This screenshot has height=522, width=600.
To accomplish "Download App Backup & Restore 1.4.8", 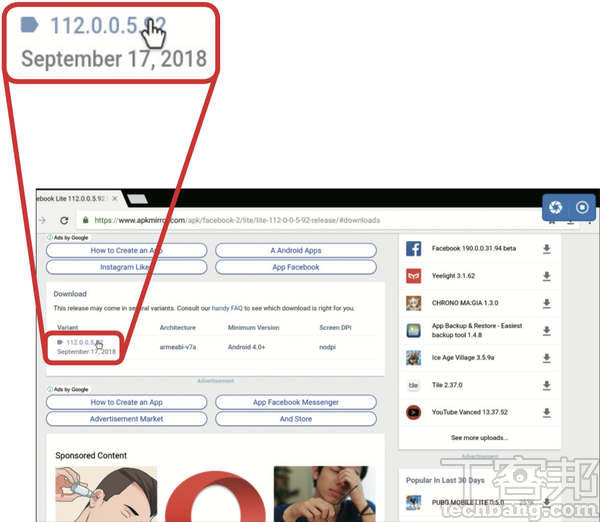I will pyautogui.click(x=547, y=331).
